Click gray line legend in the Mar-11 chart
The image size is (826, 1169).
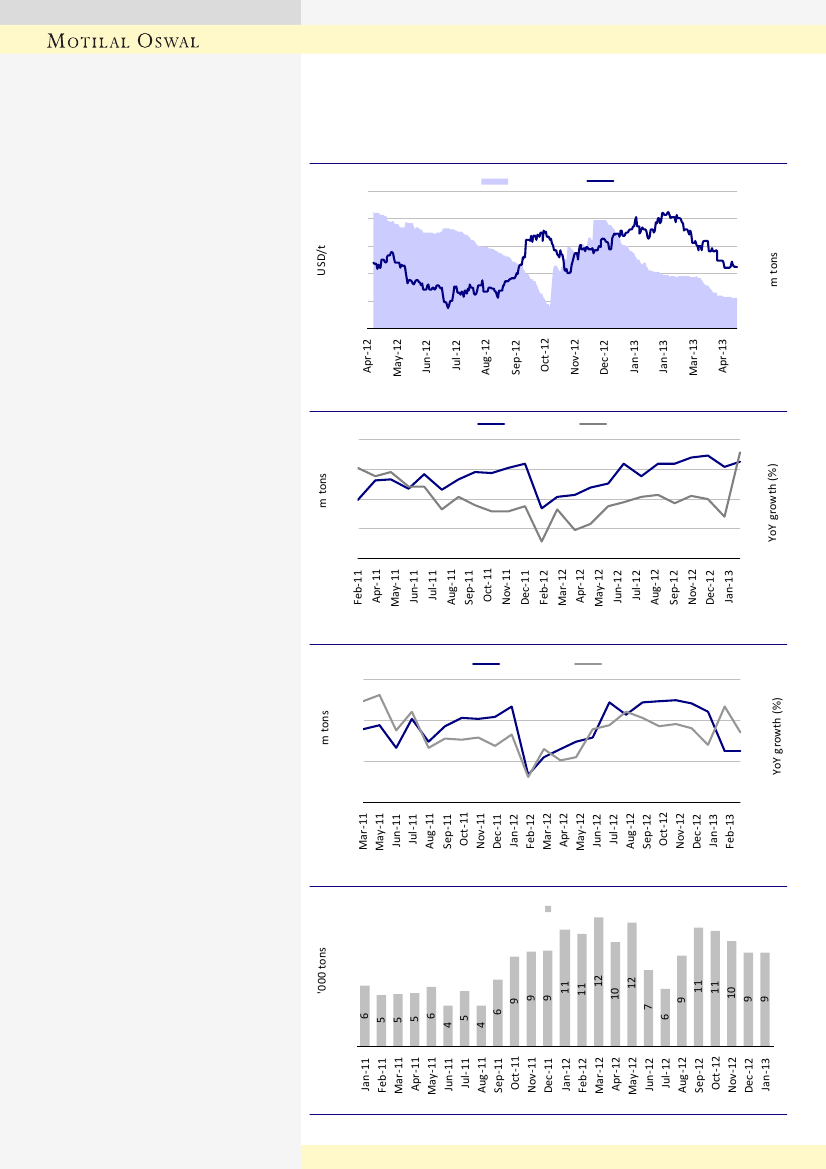point(588,664)
